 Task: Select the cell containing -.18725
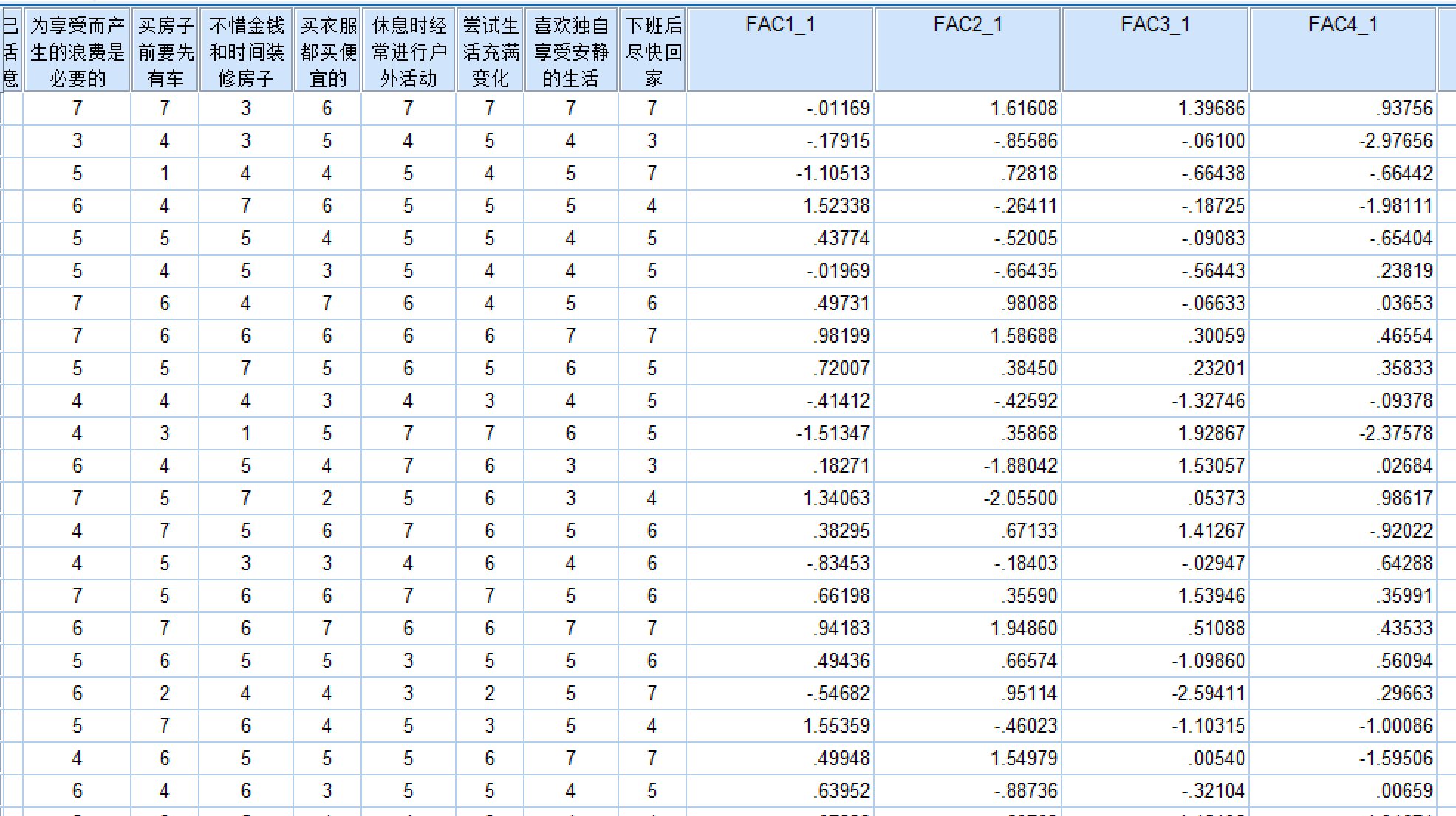click(x=1155, y=206)
